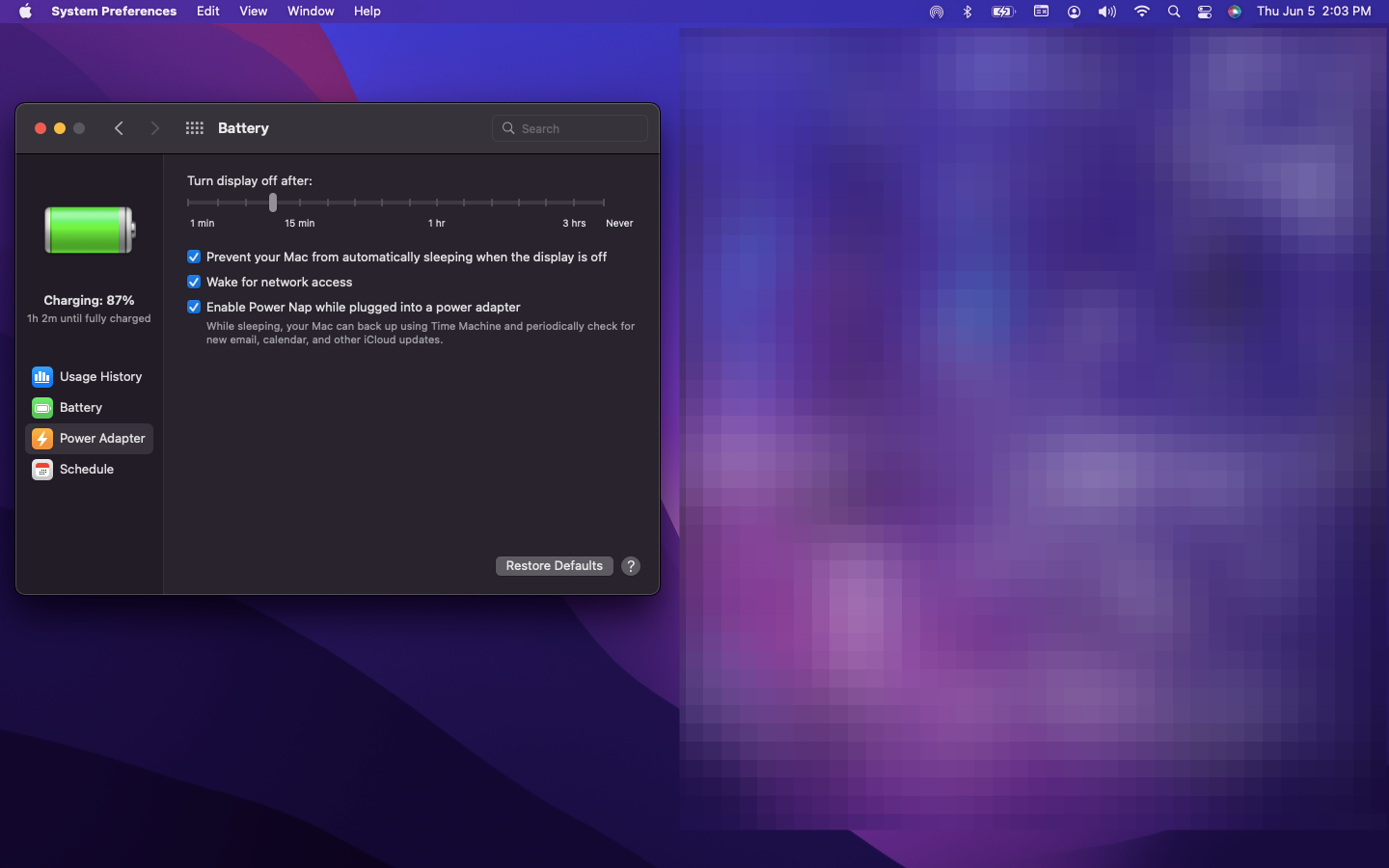The image size is (1389, 868).
Task: Launch Siri from menu bar
Action: tap(1235, 12)
